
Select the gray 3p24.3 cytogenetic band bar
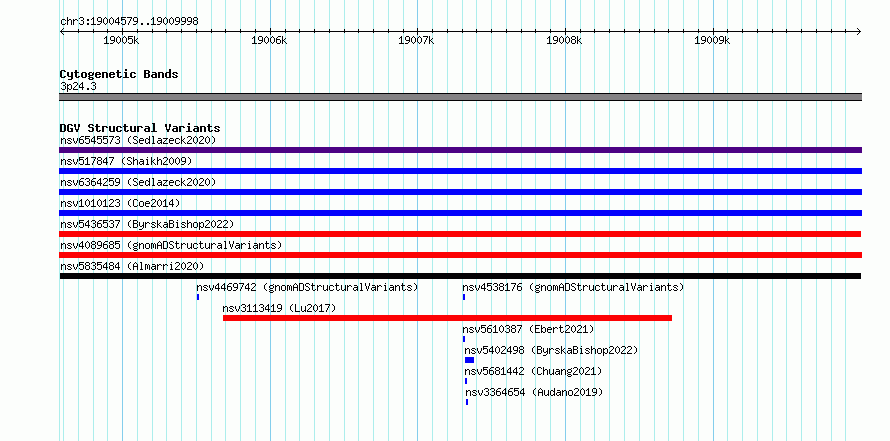point(460,97)
